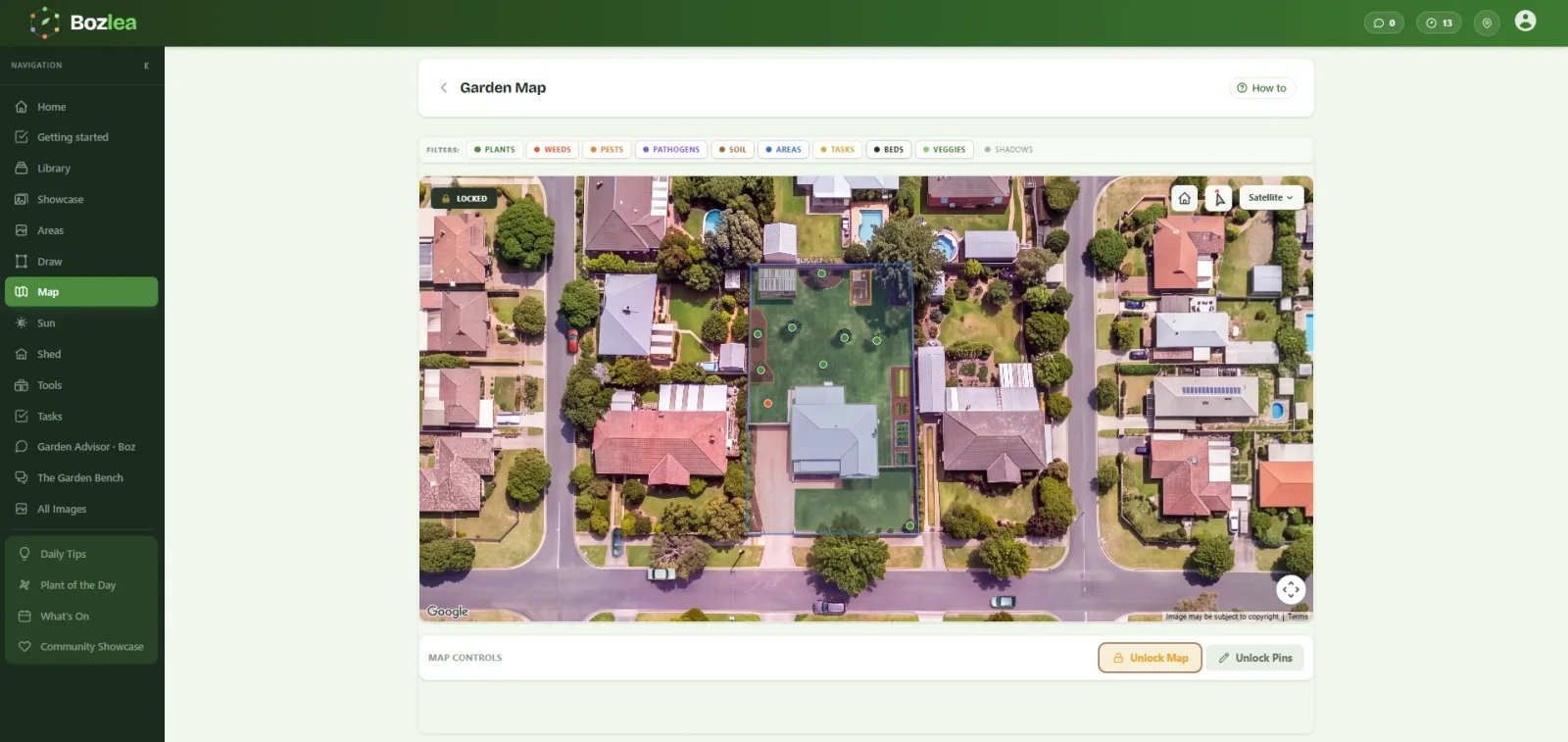Select Areas in navigation
The height and width of the screenshot is (742, 1568).
coord(81,231)
